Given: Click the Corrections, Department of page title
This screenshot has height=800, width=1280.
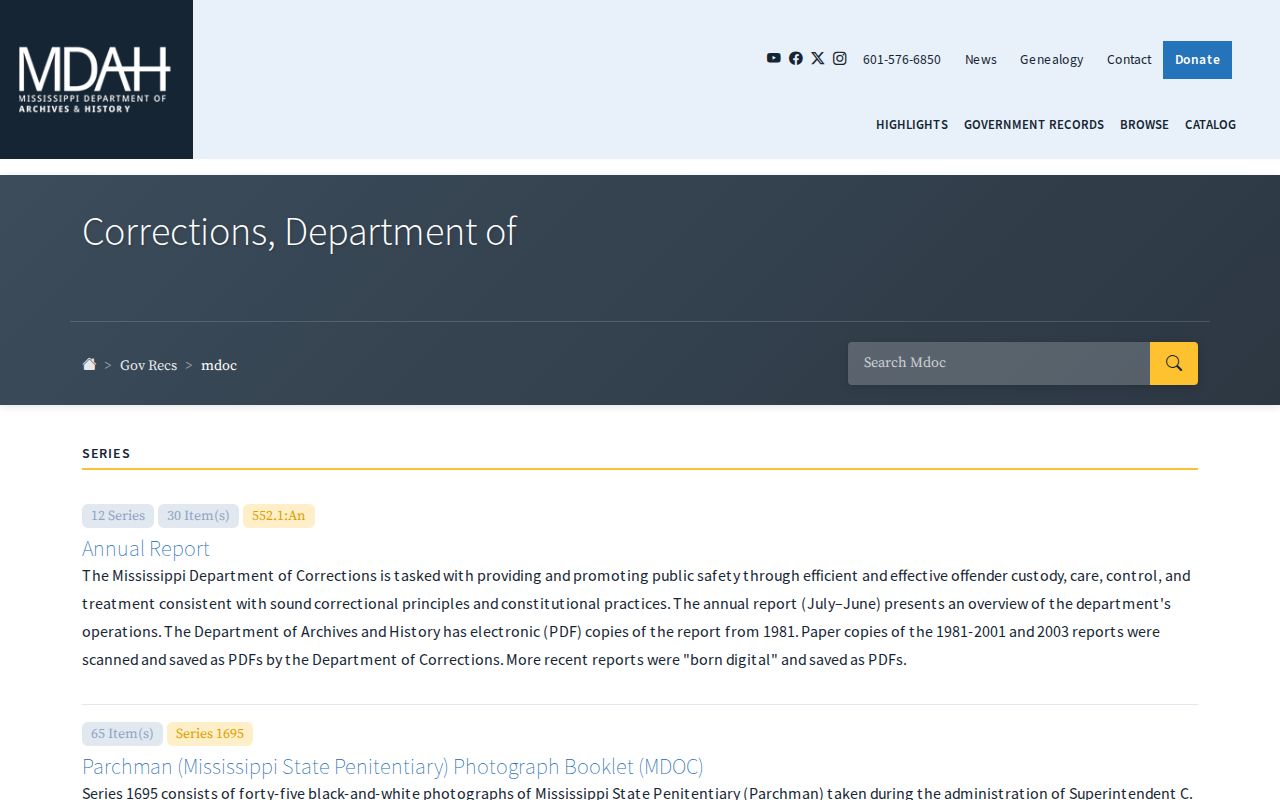Looking at the screenshot, I should 299,231.
